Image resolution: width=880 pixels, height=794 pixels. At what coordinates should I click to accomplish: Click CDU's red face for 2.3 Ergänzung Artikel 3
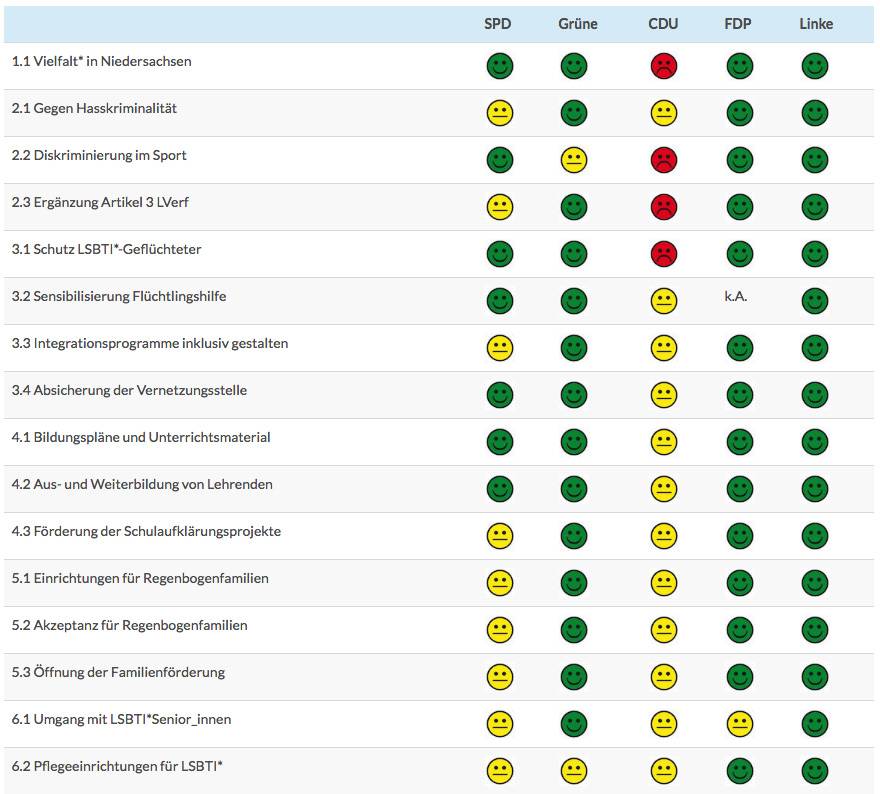point(664,207)
